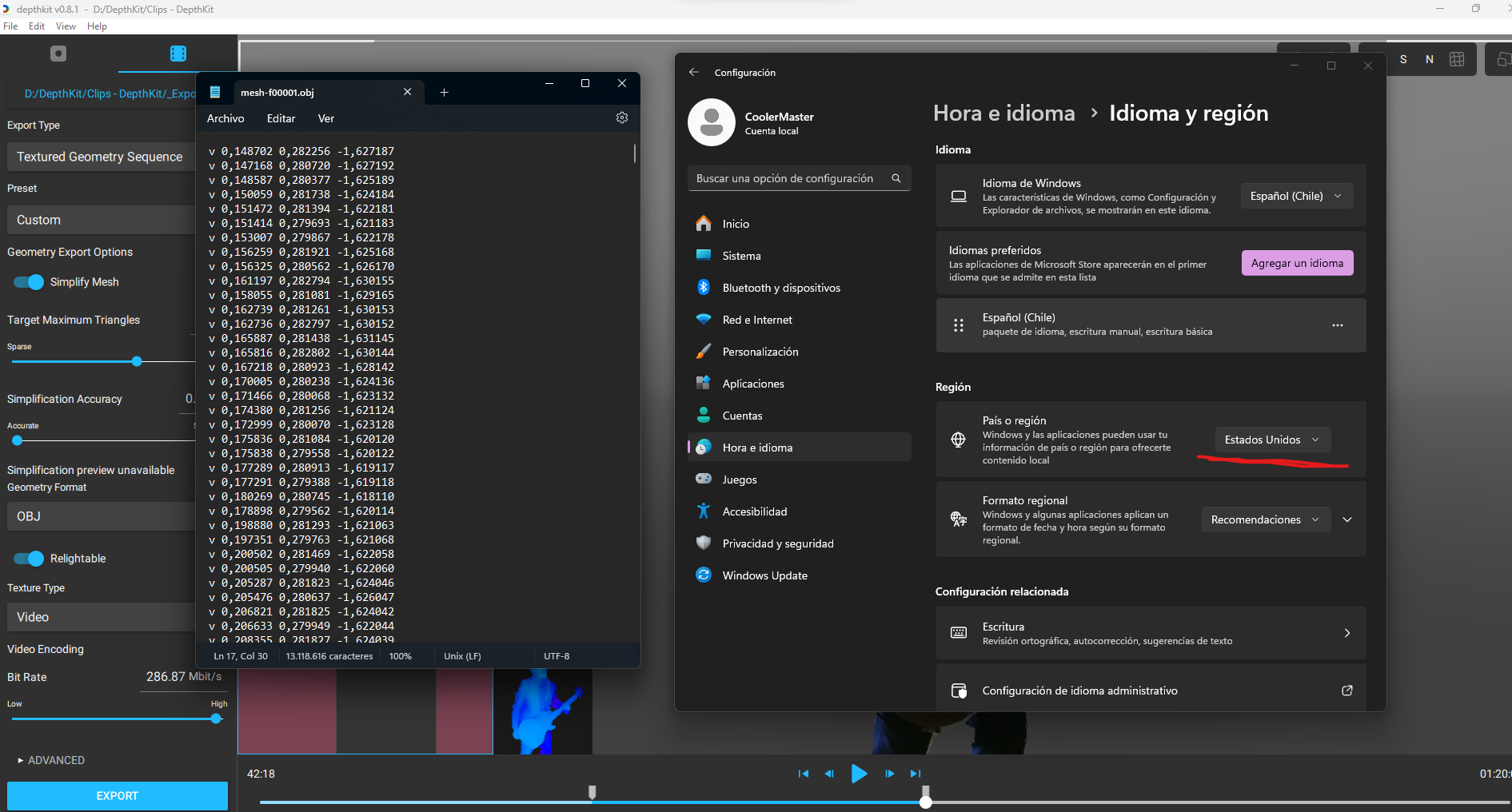Screen dimensions: 1512x812
Task: Open the Windows language Español (Chile) dropdown
Action: coord(1295,196)
